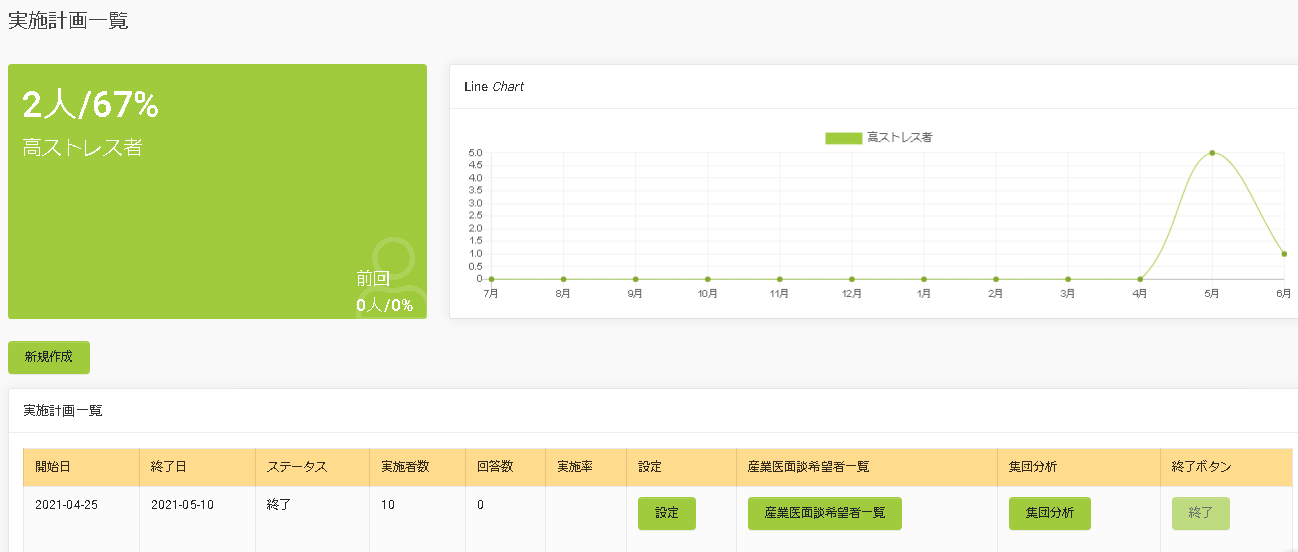Image resolution: width=1298 pixels, height=552 pixels.
Task: Click the 7月 data point on the chart
Action: [491, 279]
